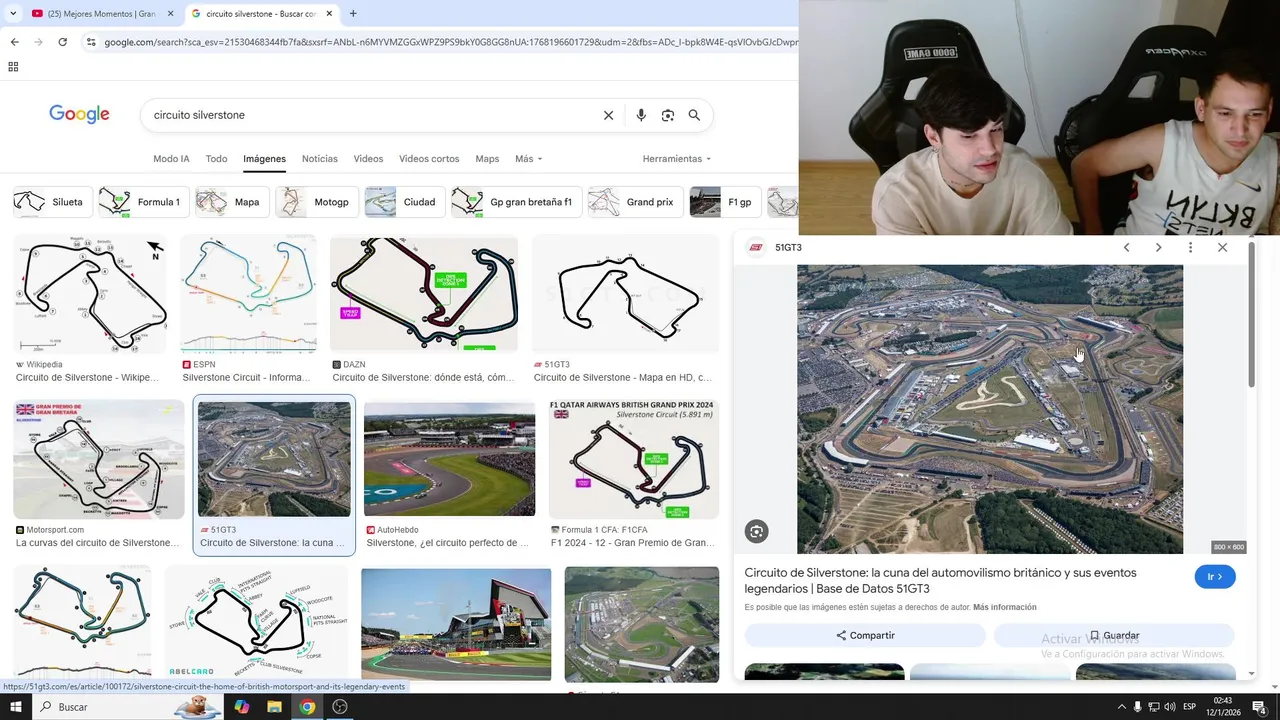Open preview panel three-dot options menu

click(1190, 248)
